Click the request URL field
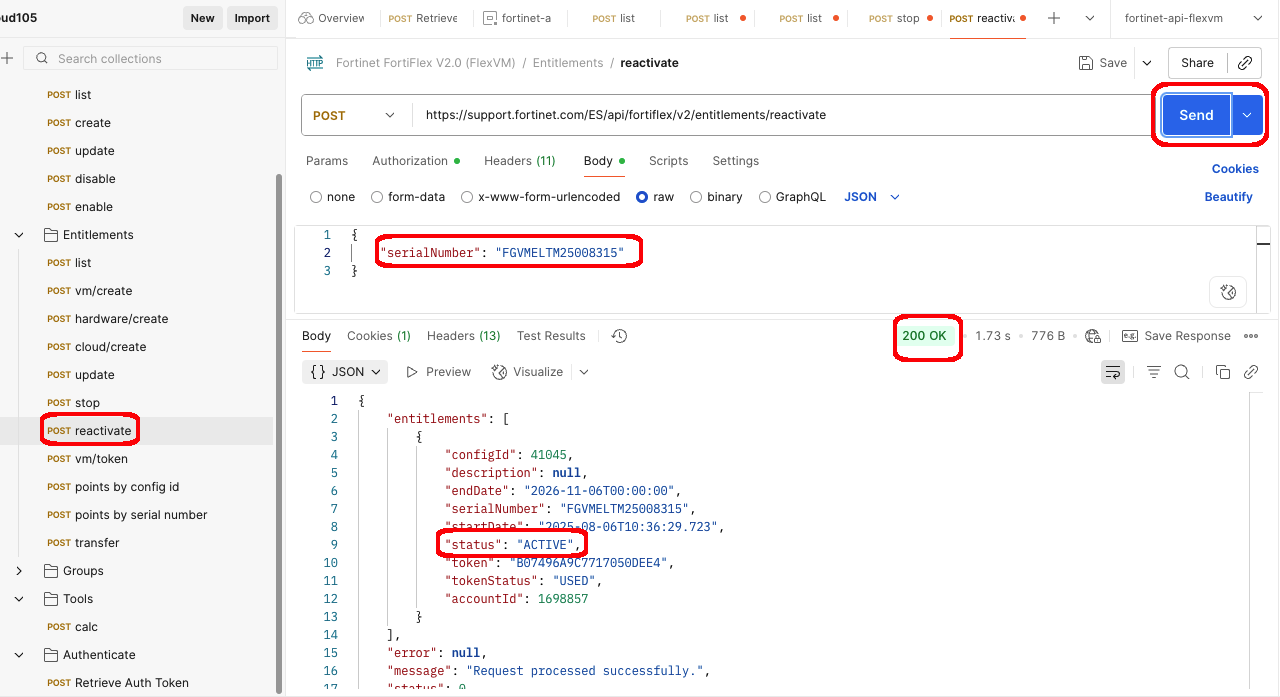The width and height of the screenshot is (1280, 697). pos(782,115)
